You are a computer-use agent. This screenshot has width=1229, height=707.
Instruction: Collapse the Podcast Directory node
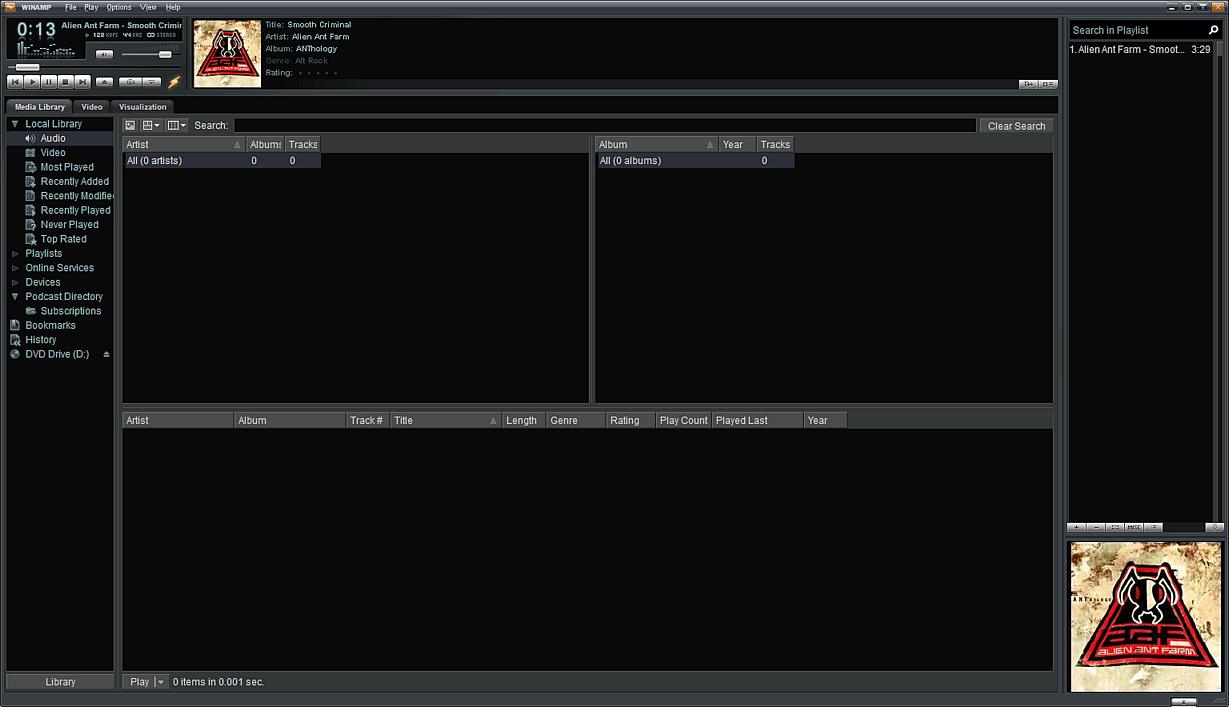pyautogui.click(x=15, y=297)
